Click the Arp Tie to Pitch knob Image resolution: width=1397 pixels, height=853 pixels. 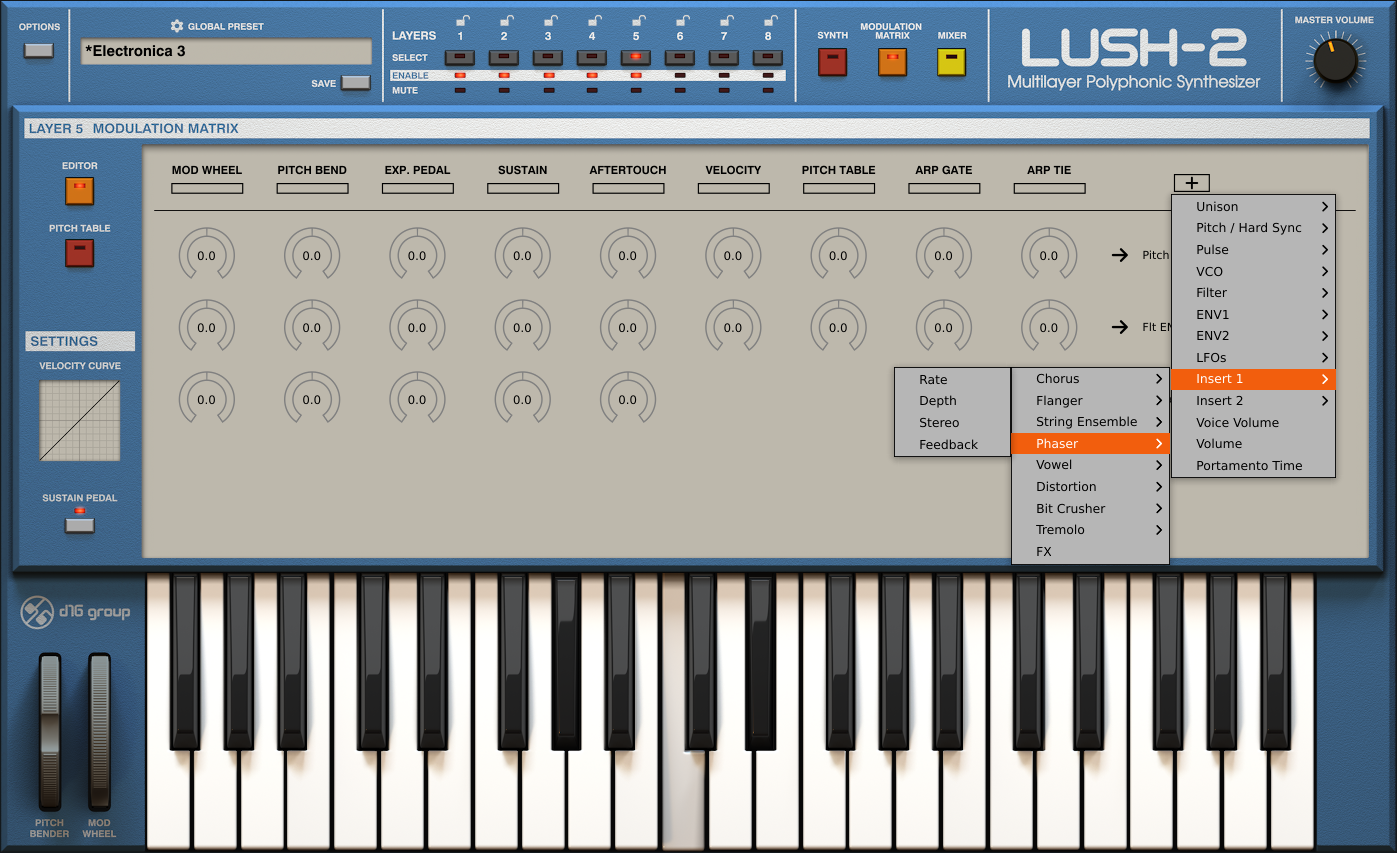(1048, 255)
